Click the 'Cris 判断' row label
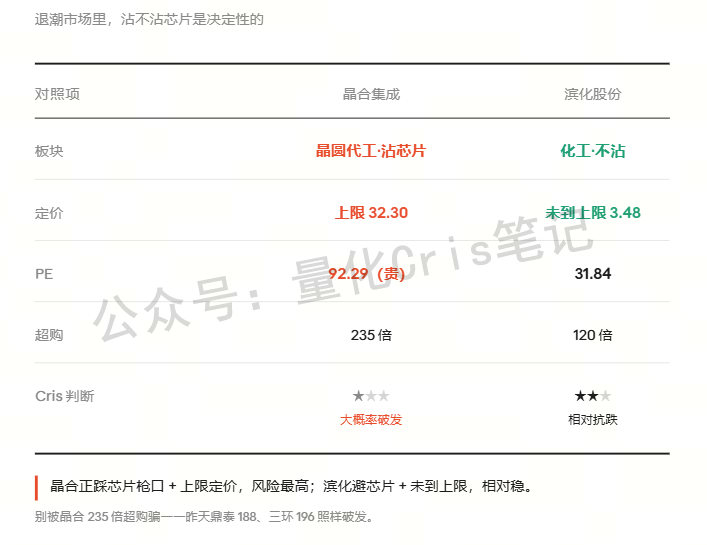This screenshot has width=707, height=545. coord(64,396)
